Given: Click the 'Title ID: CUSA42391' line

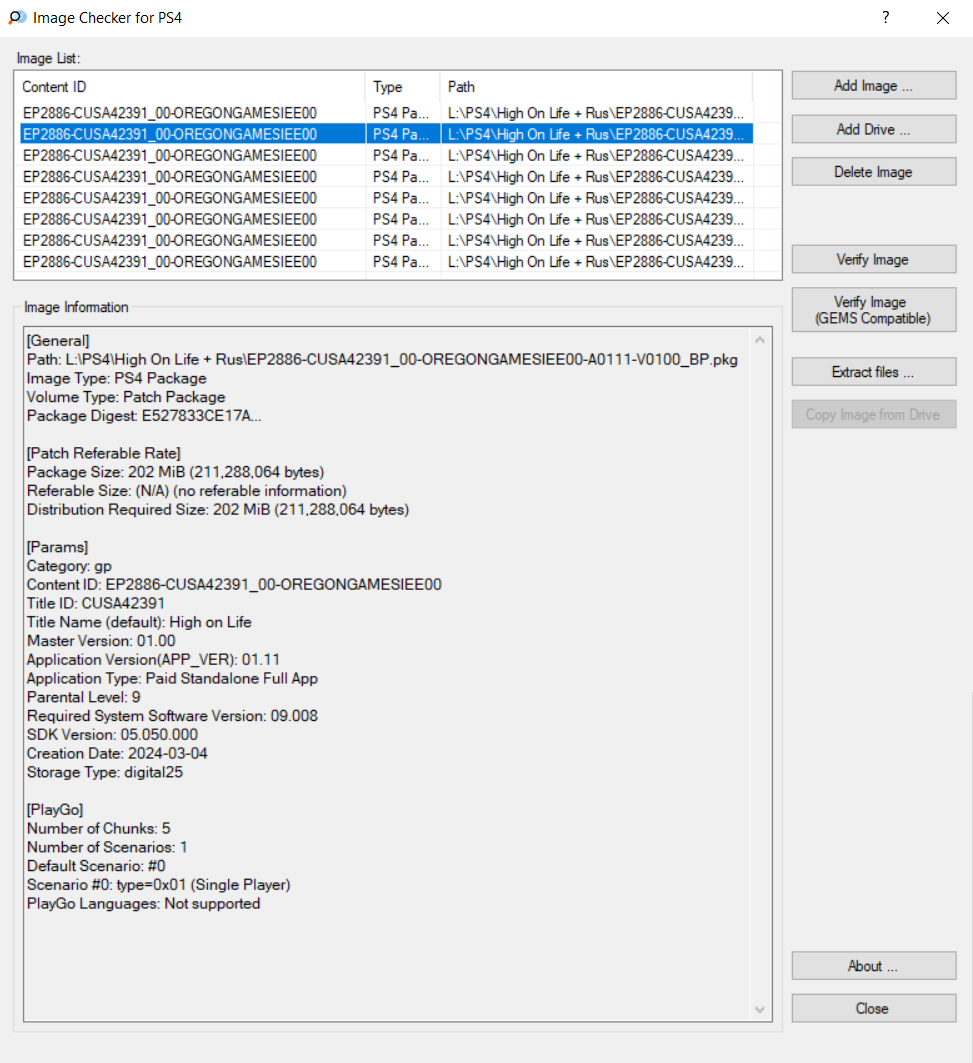Looking at the screenshot, I should click(96, 603).
